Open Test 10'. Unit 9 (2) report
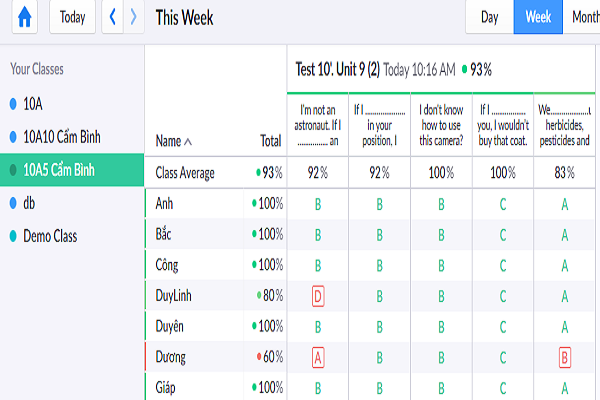Screen dimensions: 600x400 coord(338,70)
